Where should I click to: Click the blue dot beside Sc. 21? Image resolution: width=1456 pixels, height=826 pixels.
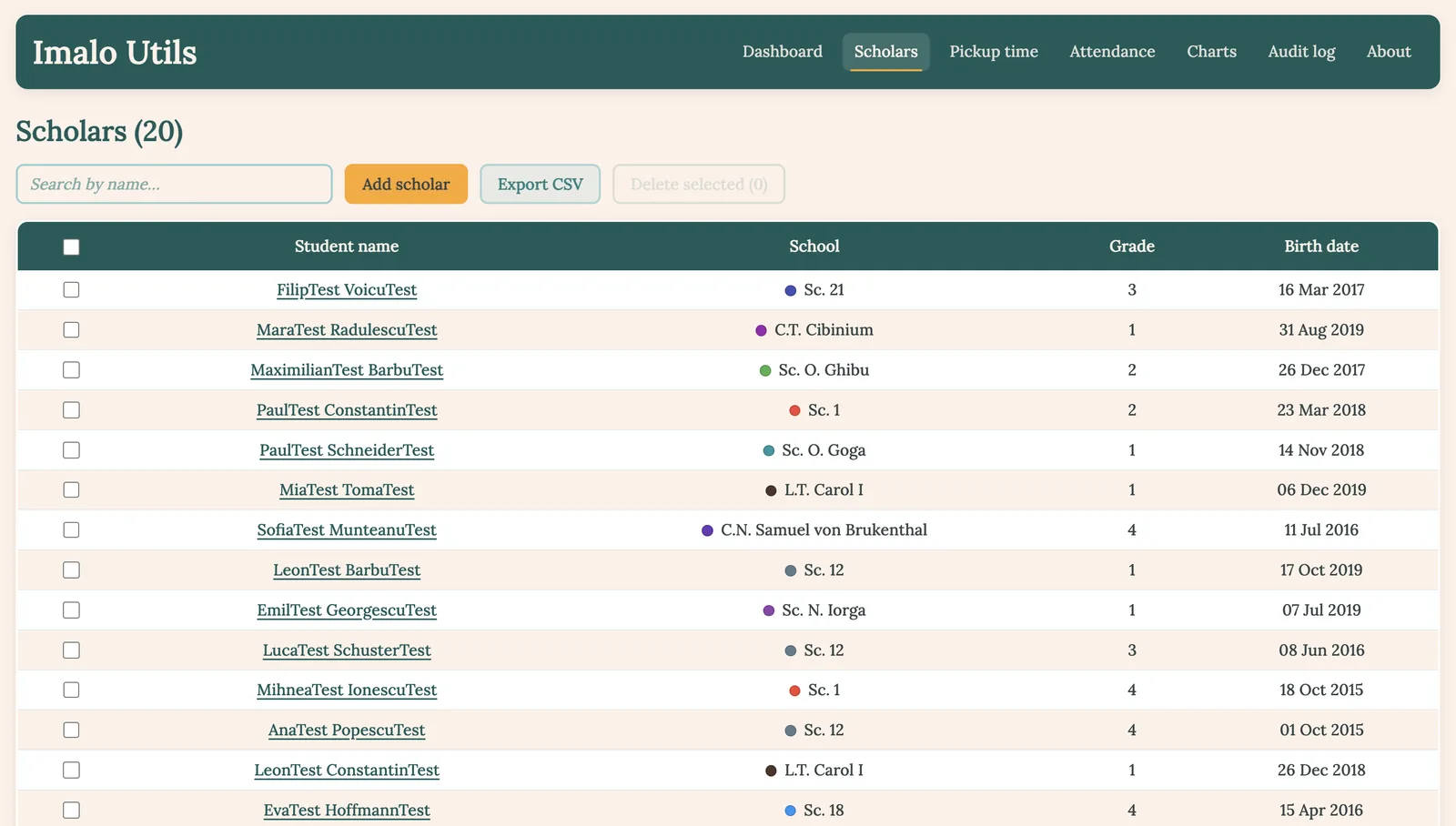pyautogui.click(x=791, y=290)
